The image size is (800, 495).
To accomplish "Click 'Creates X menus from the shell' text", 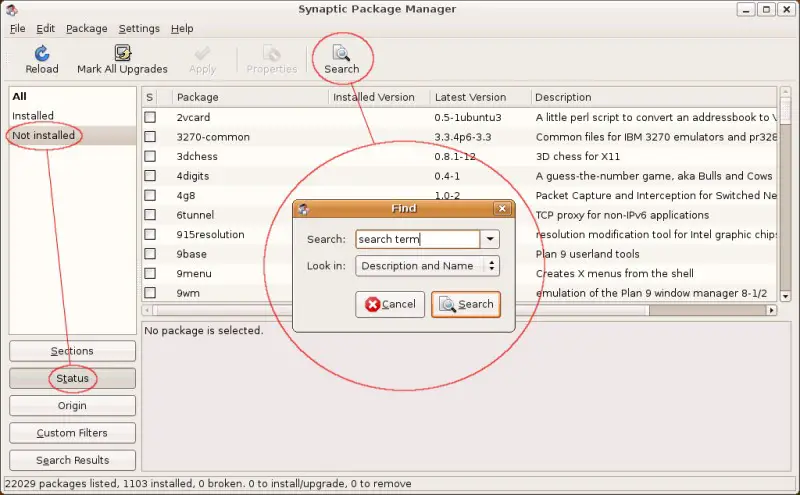I will [615, 274].
